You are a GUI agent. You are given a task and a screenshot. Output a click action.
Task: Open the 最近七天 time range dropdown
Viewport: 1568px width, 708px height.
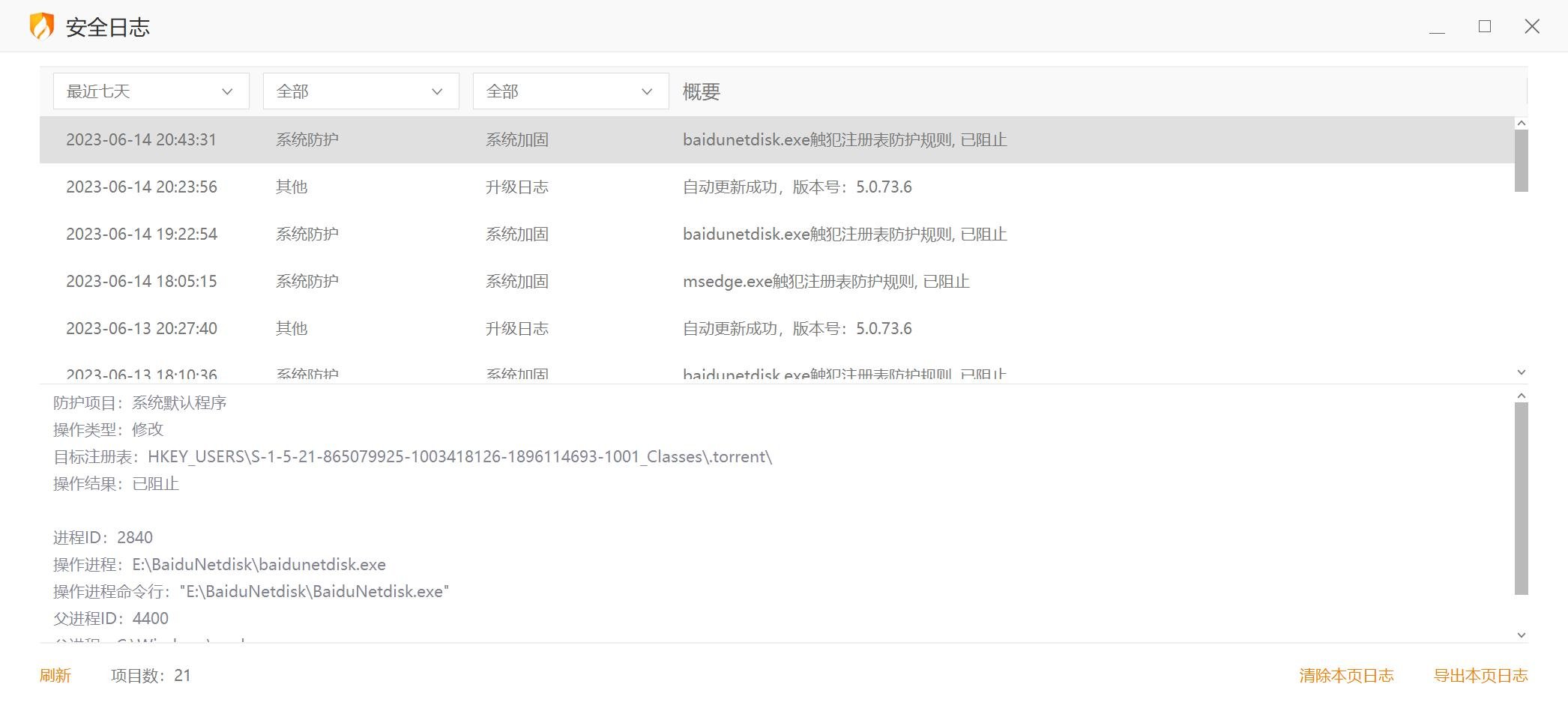[x=151, y=91]
